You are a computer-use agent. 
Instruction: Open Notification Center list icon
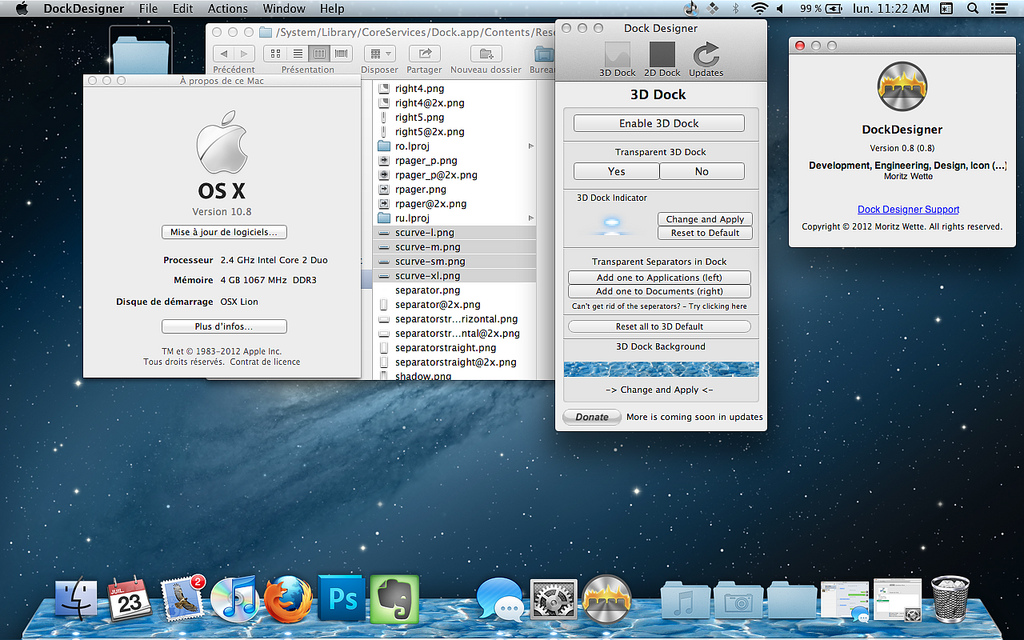click(x=999, y=8)
